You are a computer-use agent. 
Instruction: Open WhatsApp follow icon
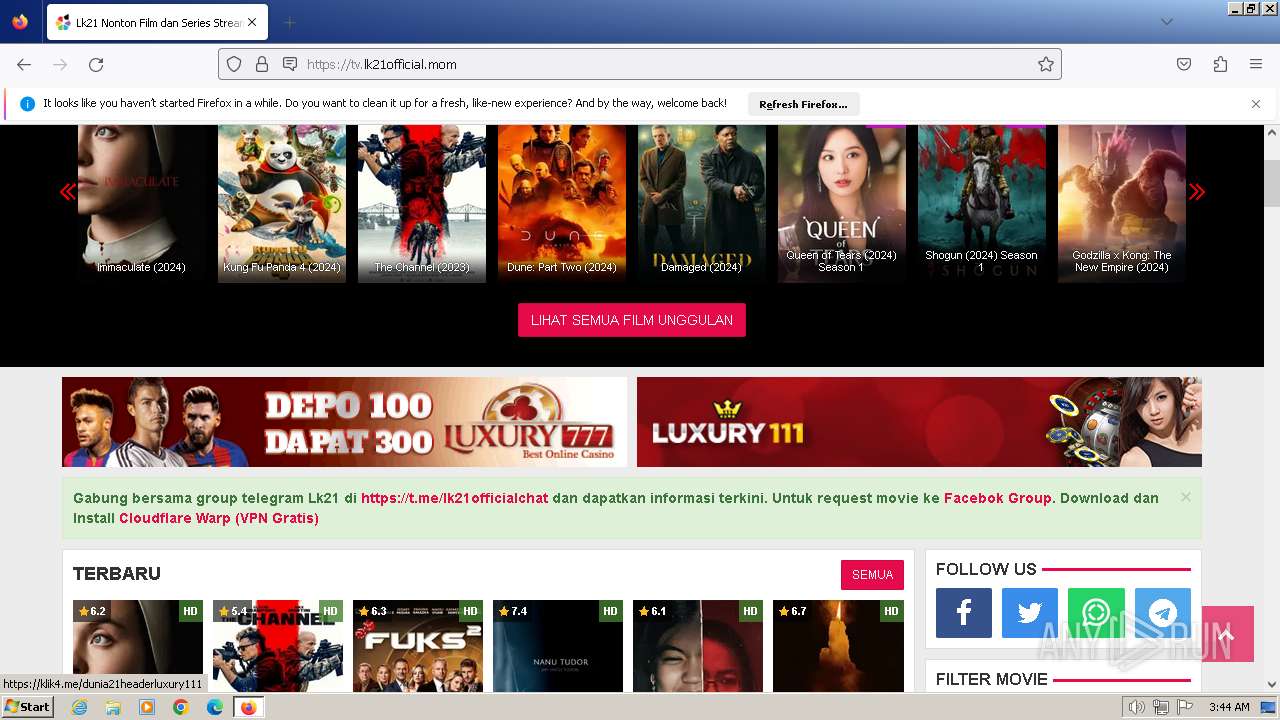1096,613
